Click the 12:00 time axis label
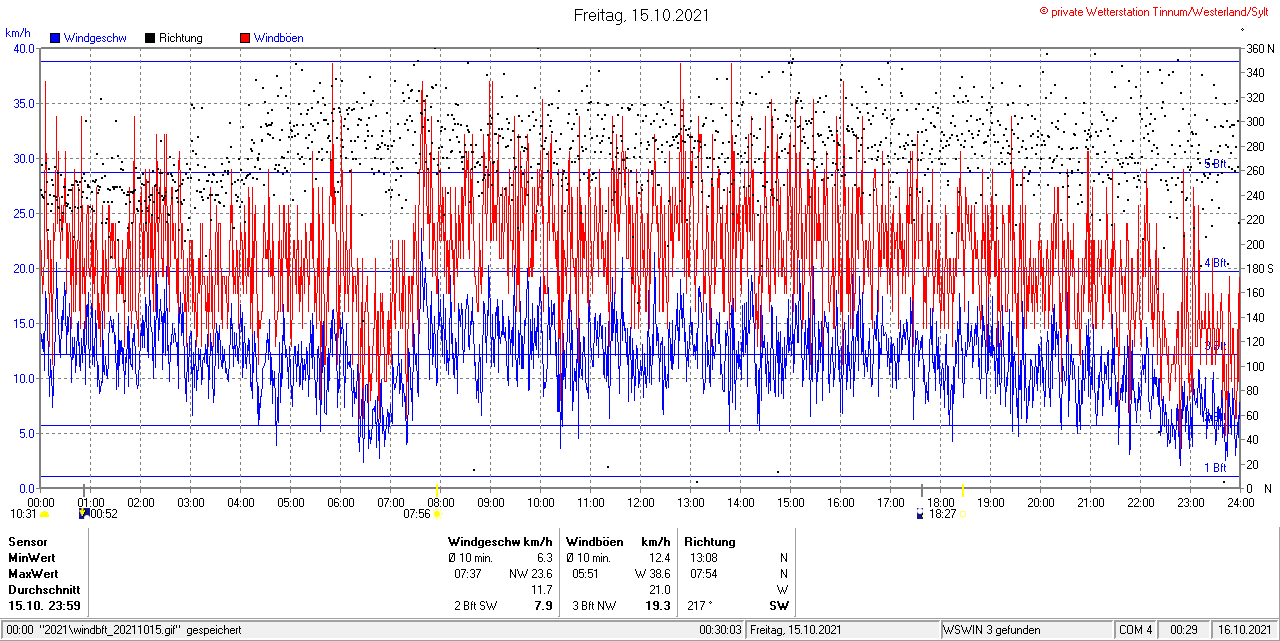Viewport: 1280px width, 641px height. click(641, 502)
